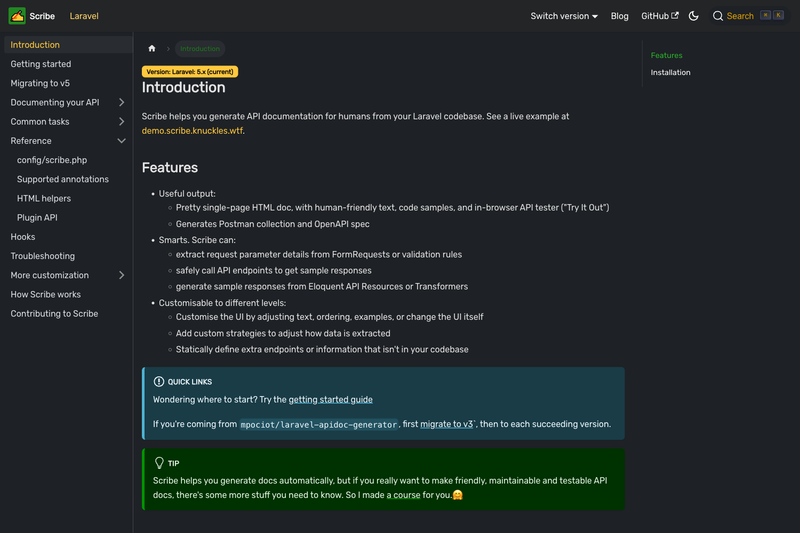The height and width of the screenshot is (533, 800).
Task: Expand Common tasks chevron
Action: (x=121, y=121)
